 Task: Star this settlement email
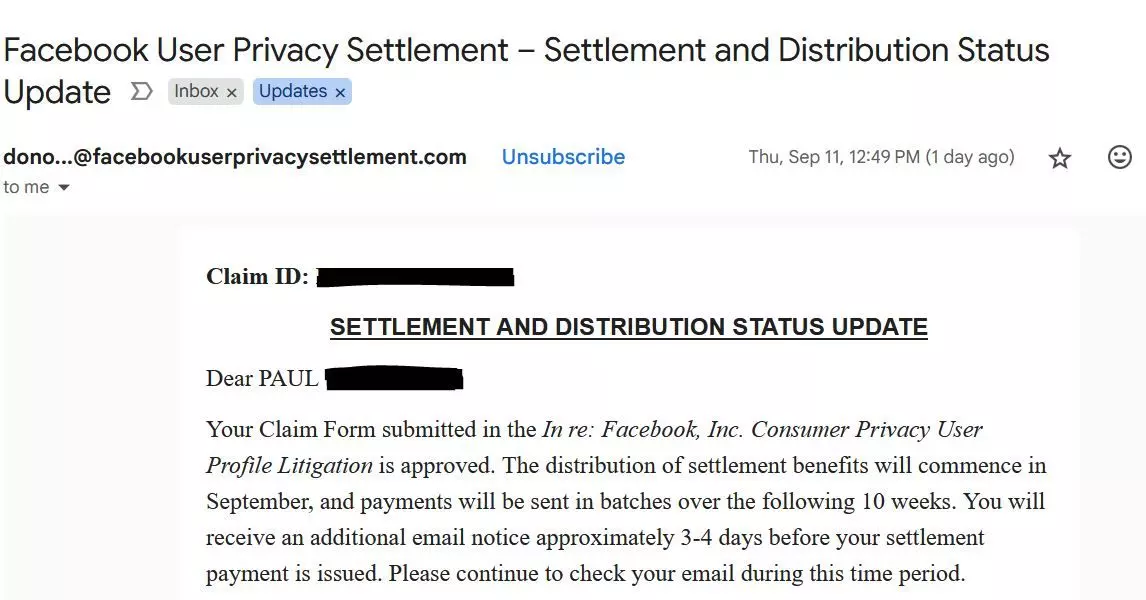point(1060,158)
